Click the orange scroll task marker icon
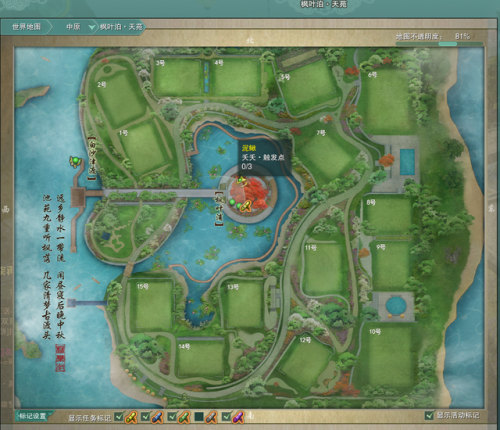500x430 pixels. click(131, 417)
